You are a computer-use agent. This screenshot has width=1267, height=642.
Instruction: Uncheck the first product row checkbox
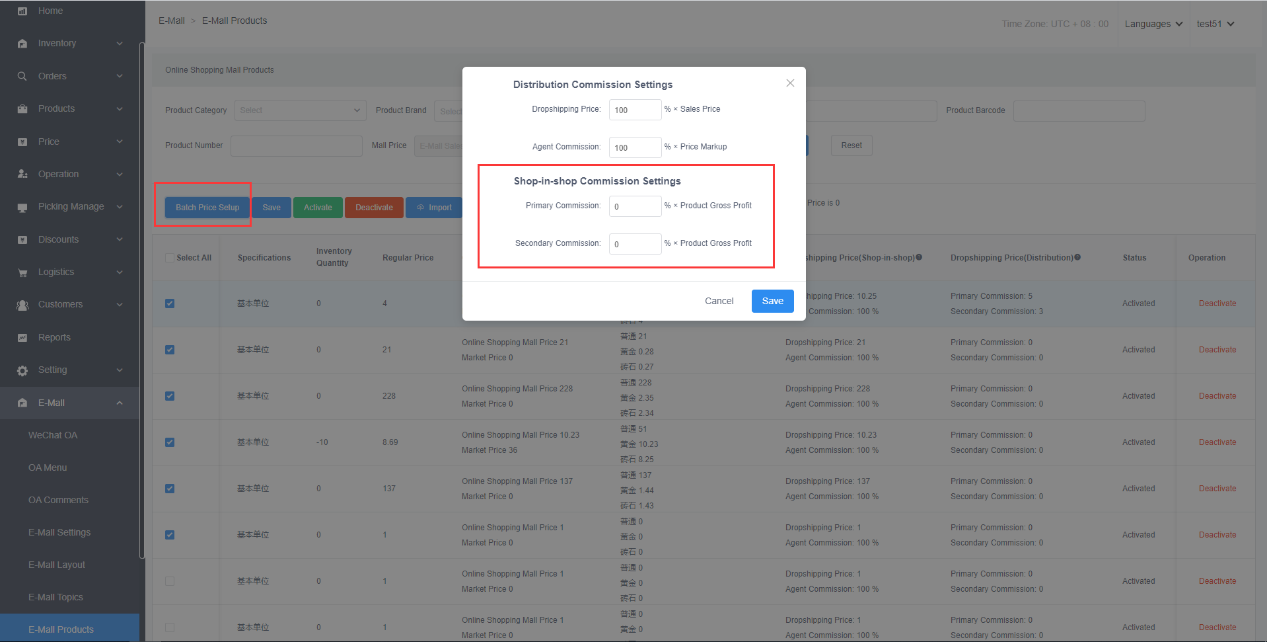tap(170, 303)
